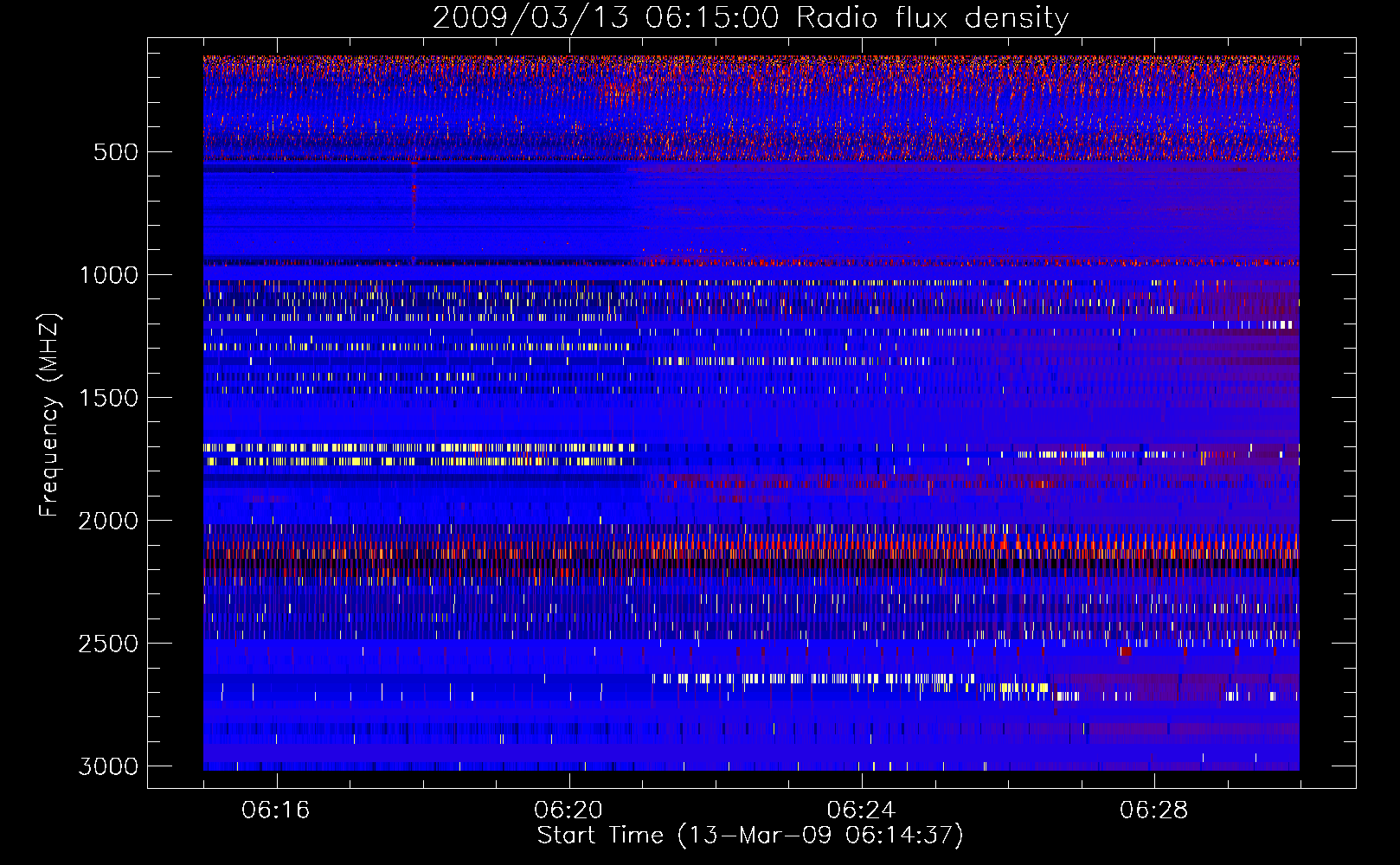Click the 3000 frequency tick label

pos(108,766)
